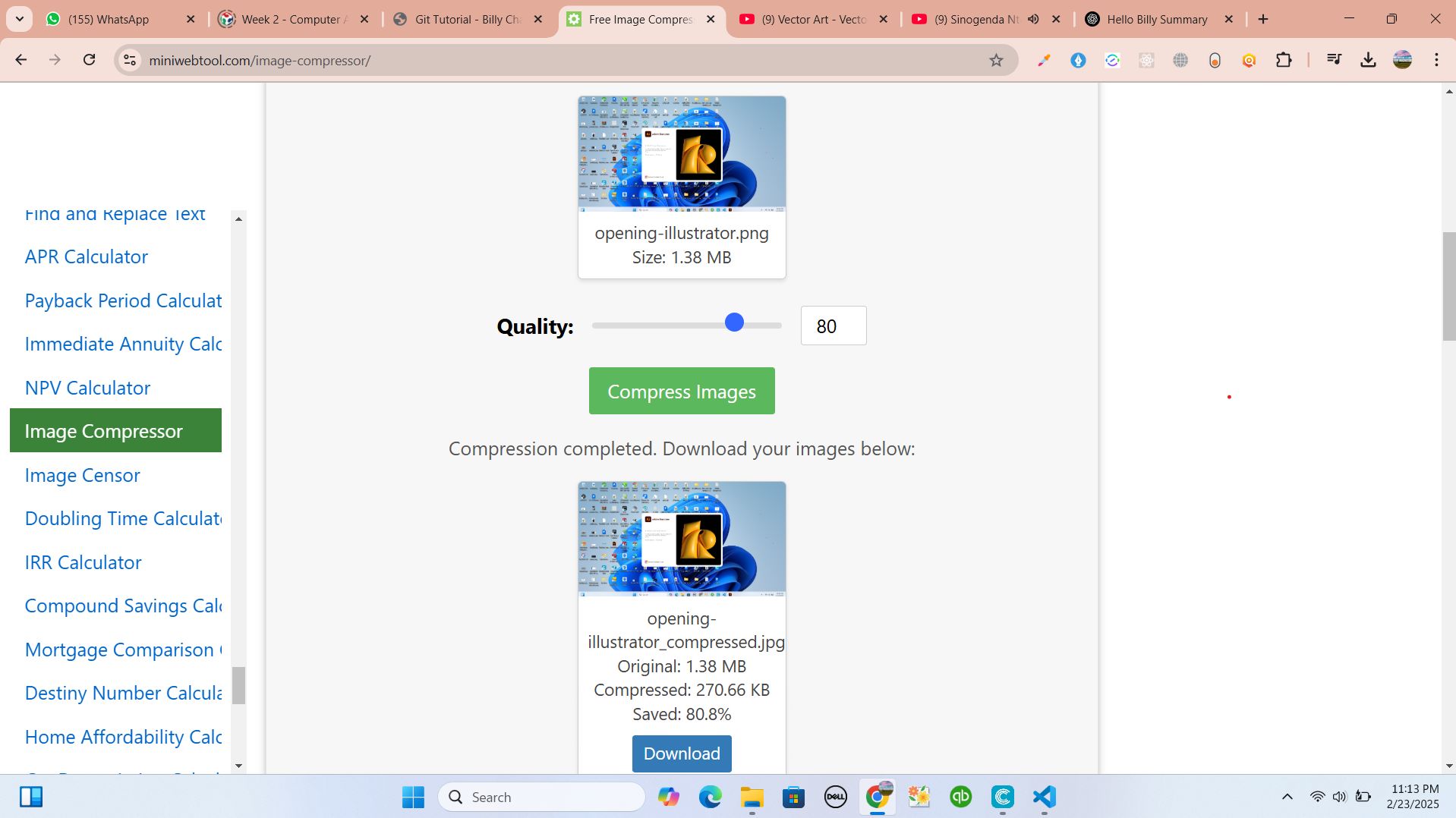Open File Explorer from taskbar
The height and width of the screenshot is (818, 1456).
[x=752, y=797]
